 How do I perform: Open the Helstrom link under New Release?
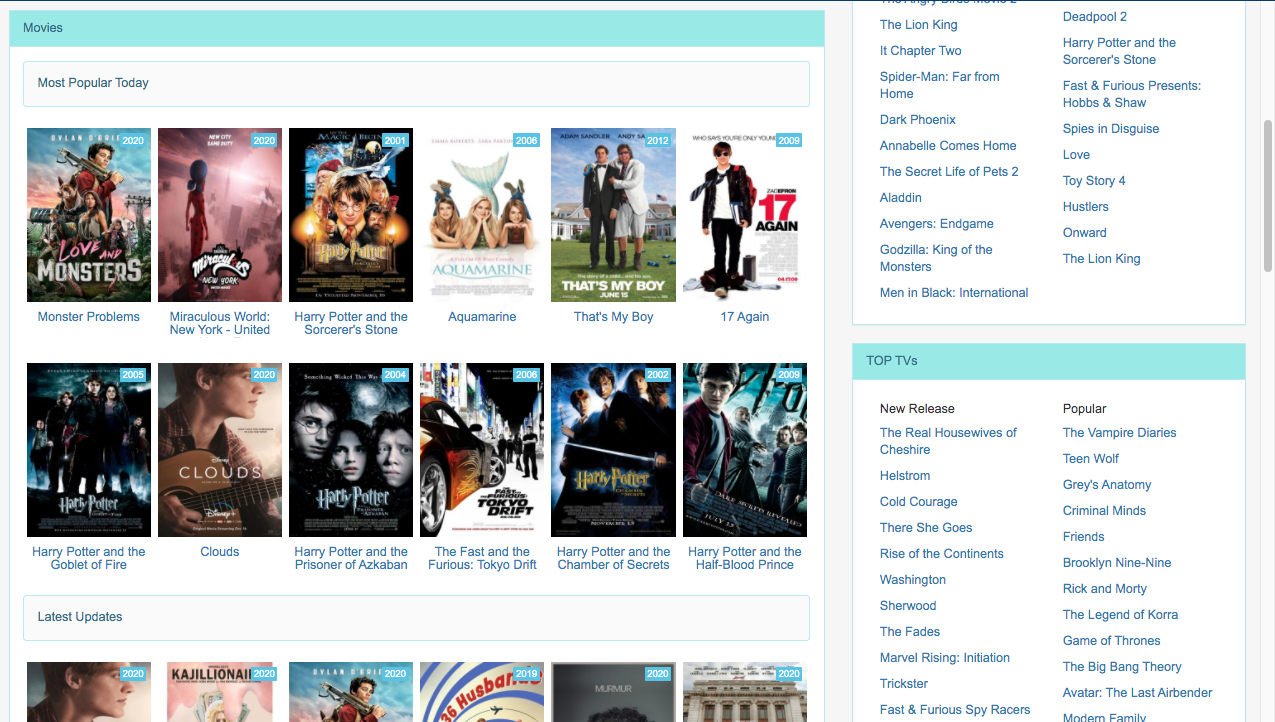click(904, 475)
